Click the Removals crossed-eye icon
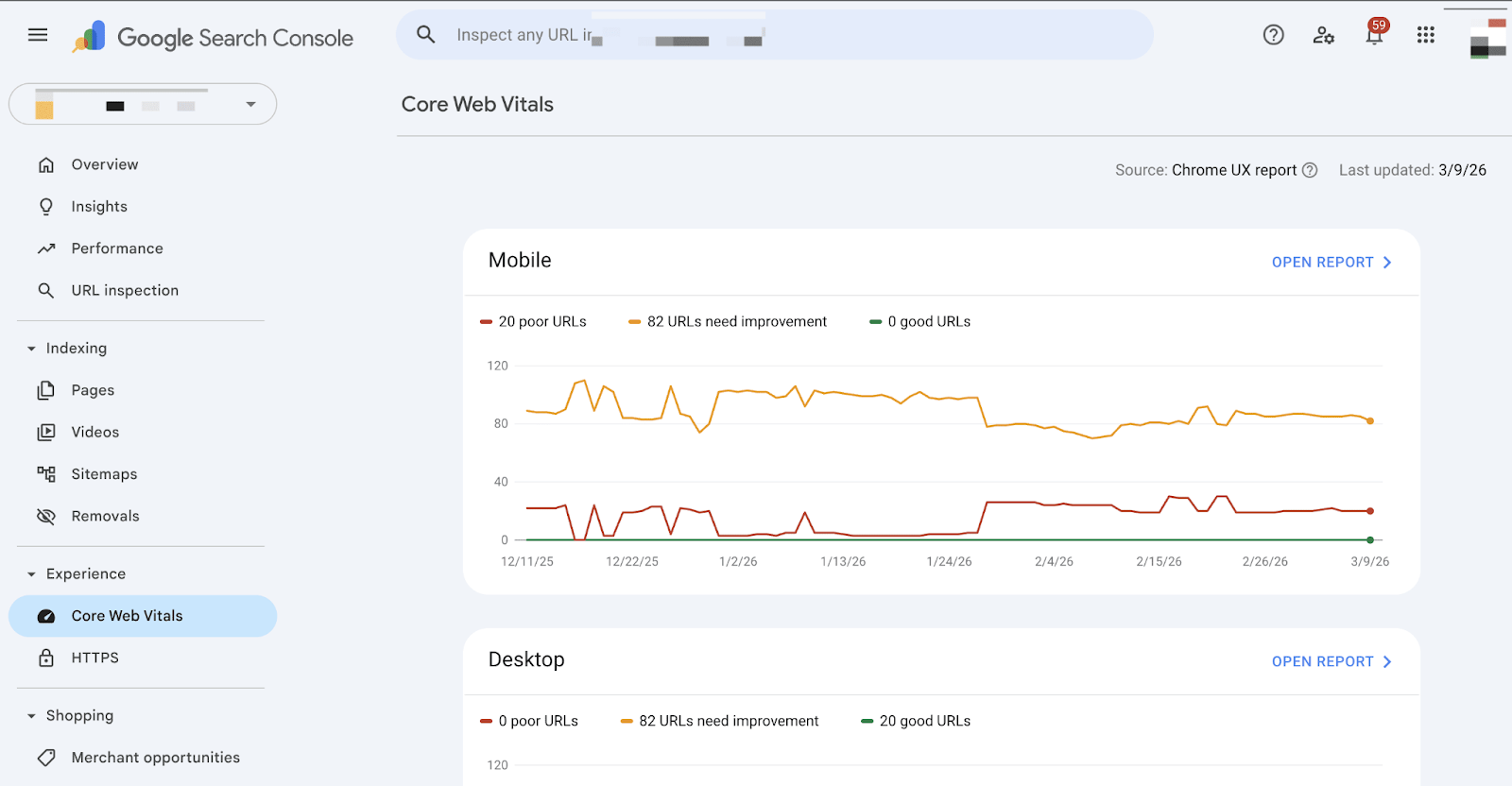The image size is (1512, 786). click(x=46, y=516)
